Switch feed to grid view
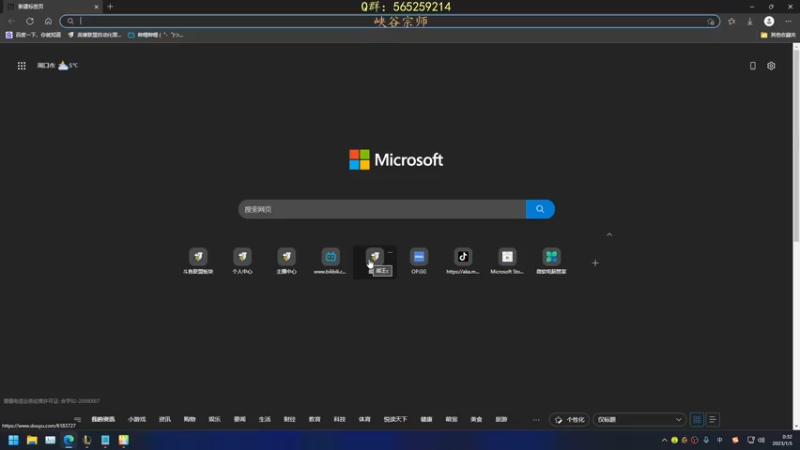 tap(697, 419)
